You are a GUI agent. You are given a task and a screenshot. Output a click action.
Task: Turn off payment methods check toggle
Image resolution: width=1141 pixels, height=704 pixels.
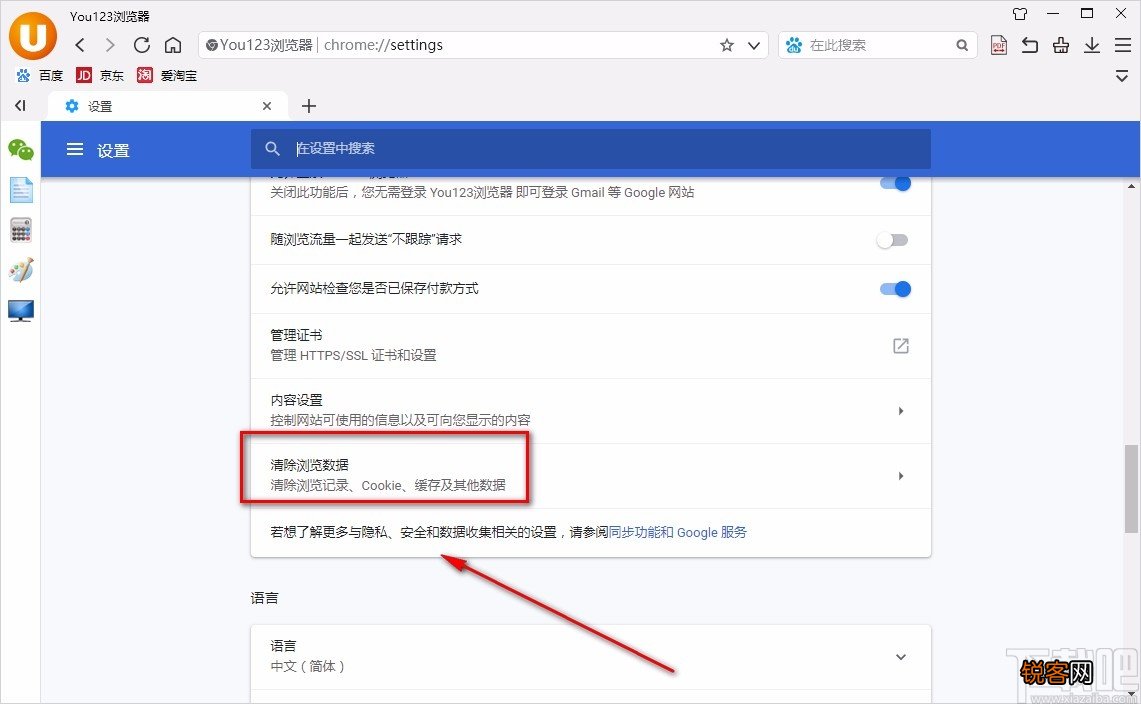[x=893, y=289]
